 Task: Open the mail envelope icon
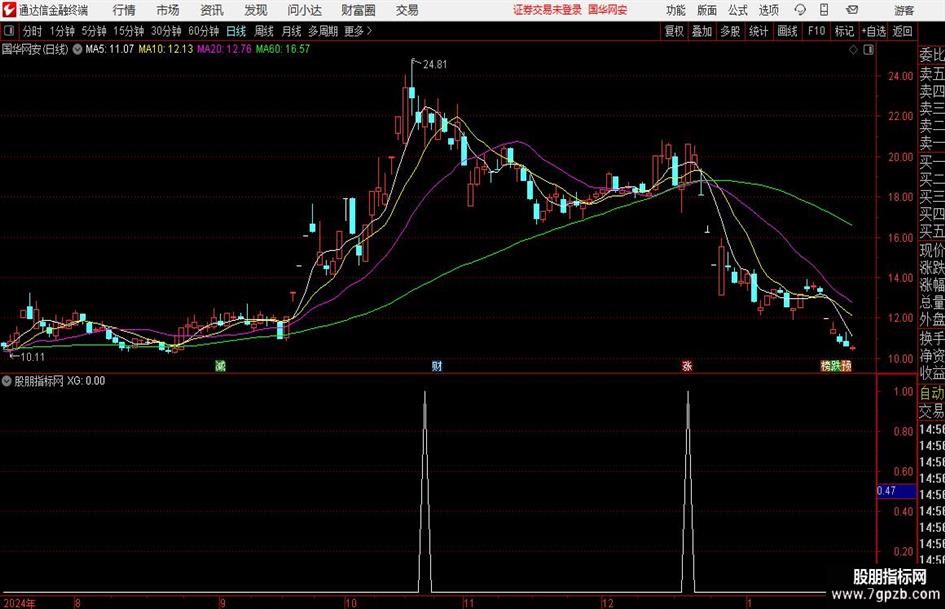(852, 10)
